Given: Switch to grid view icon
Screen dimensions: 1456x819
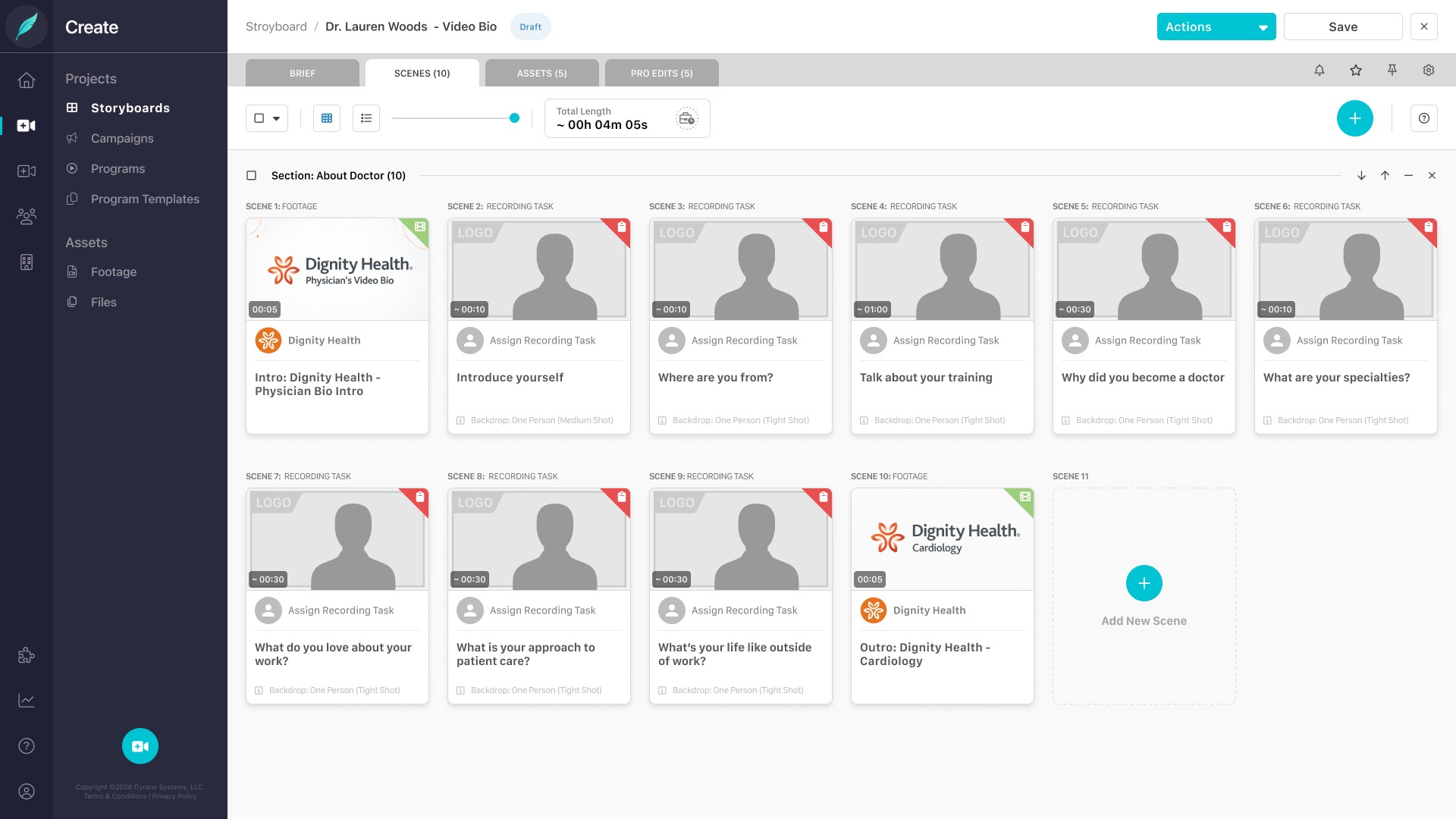Looking at the screenshot, I should [x=327, y=118].
